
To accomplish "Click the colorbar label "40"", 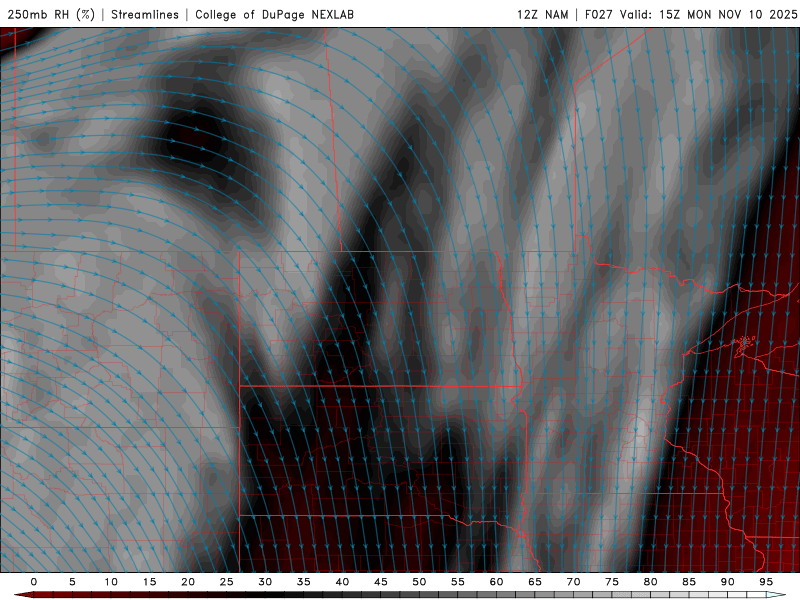I will click(x=342, y=582).
